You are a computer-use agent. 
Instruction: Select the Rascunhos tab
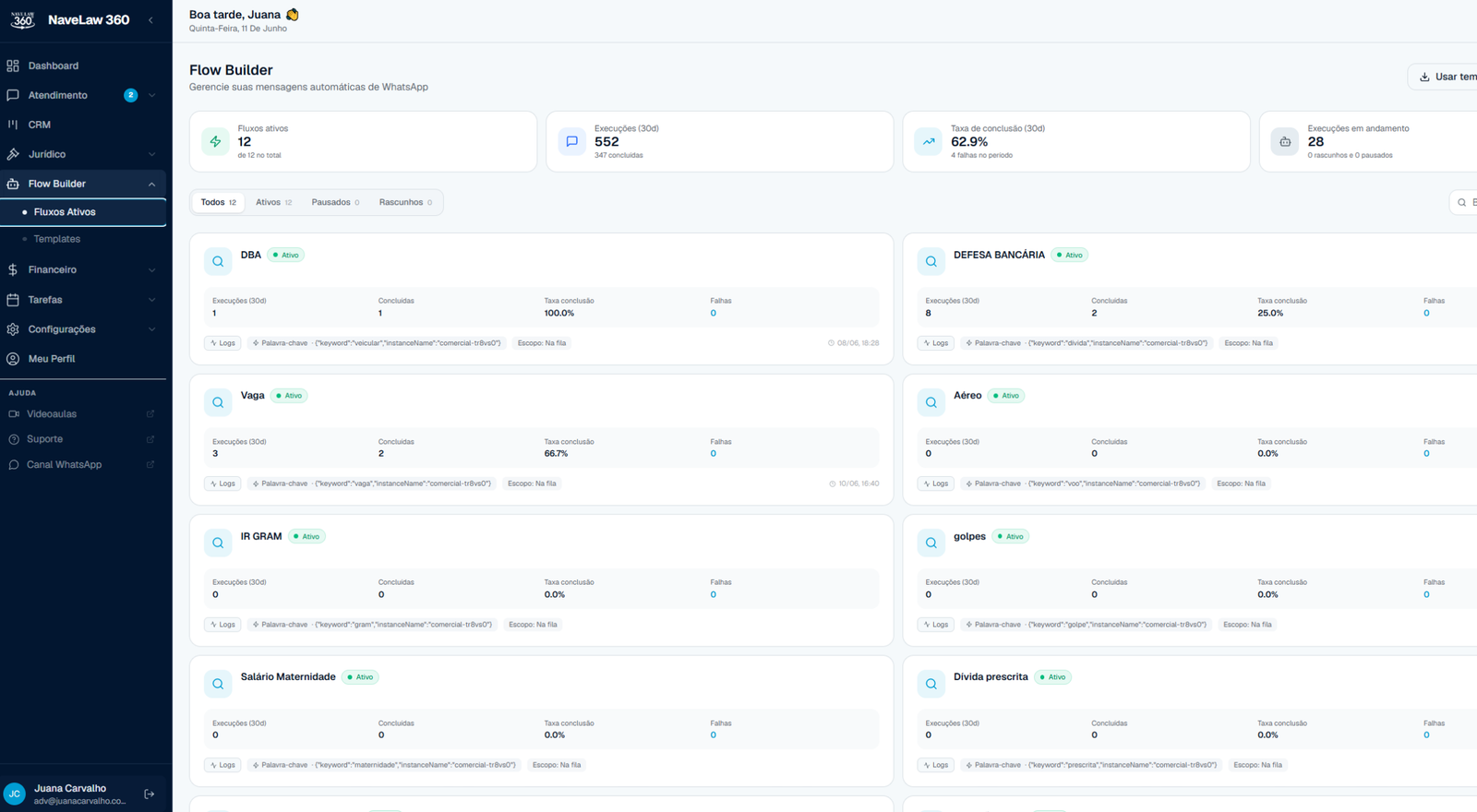coord(405,202)
